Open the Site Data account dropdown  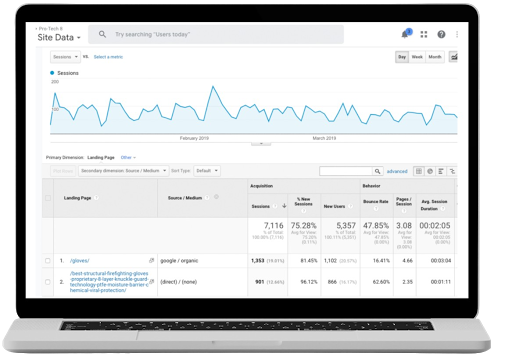pos(59,37)
